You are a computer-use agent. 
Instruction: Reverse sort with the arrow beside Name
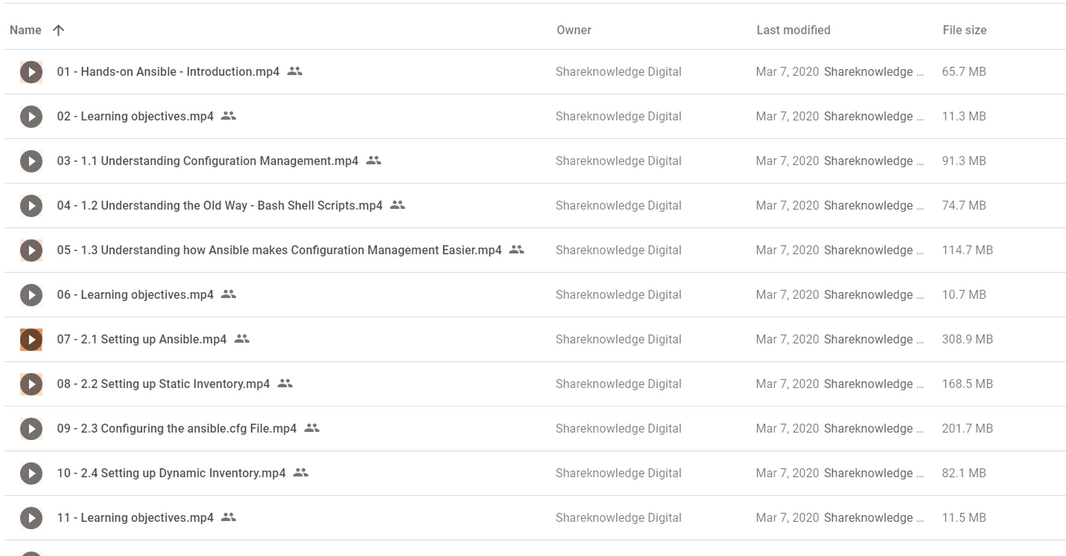(58, 30)
